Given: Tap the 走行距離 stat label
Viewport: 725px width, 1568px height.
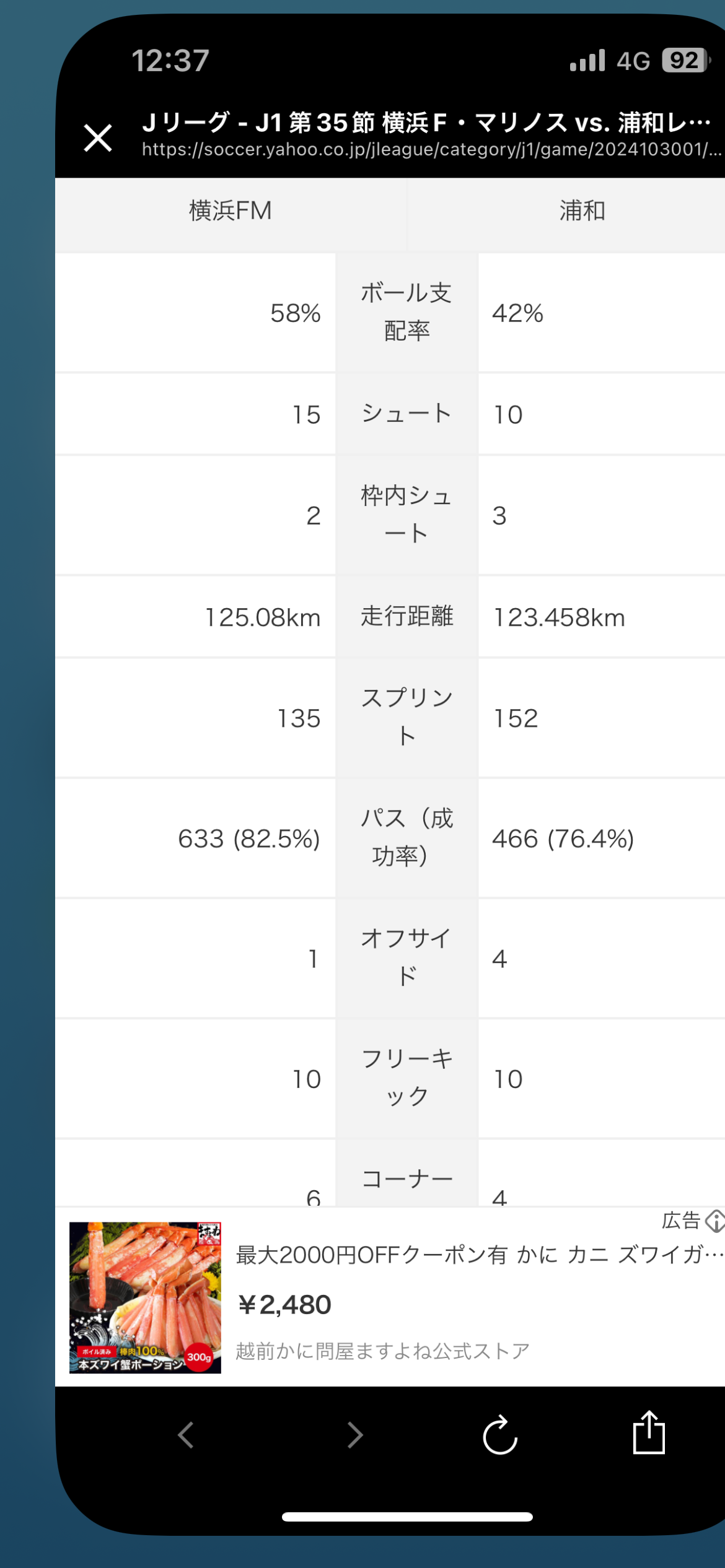Looking at the screenshot, I should pos(406,616).
